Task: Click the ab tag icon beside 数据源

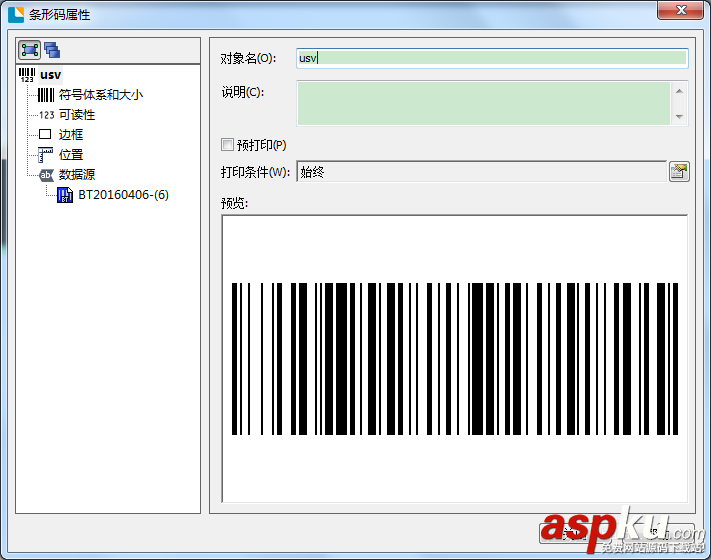Action: click(46, 175)
